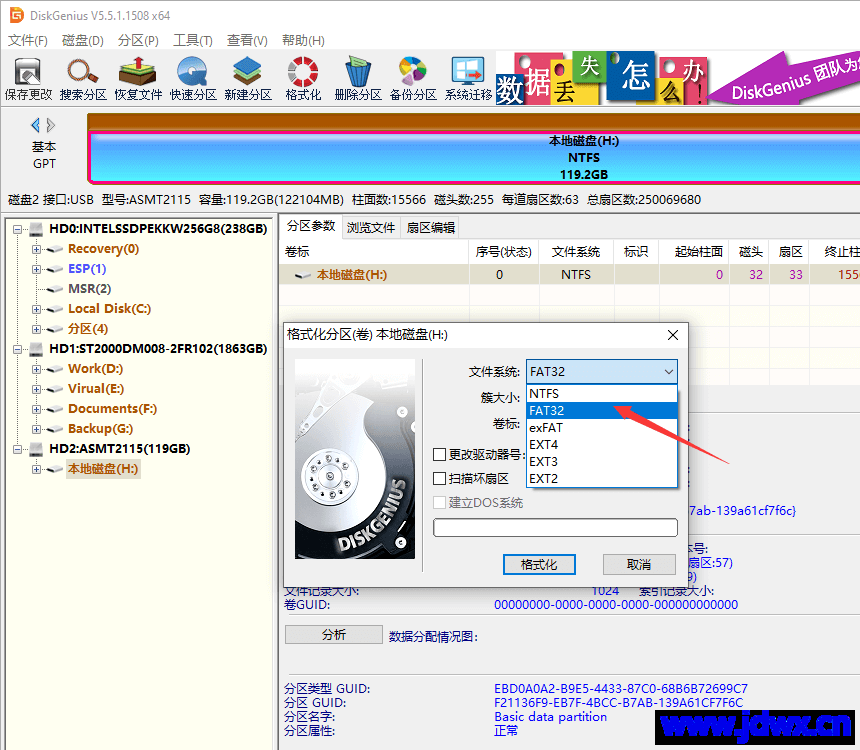
Task: Open the 文件(F) menu
Action: click(x=27, y=41)
